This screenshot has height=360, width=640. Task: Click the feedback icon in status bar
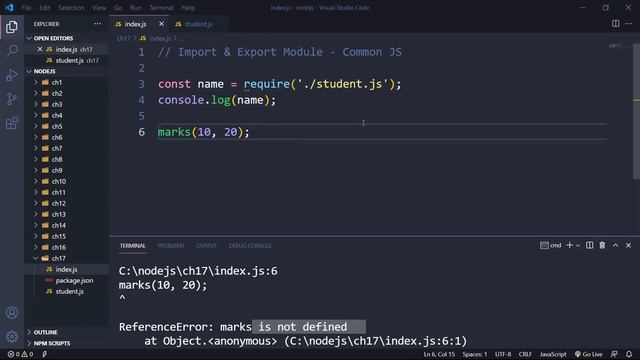(614, 354)
